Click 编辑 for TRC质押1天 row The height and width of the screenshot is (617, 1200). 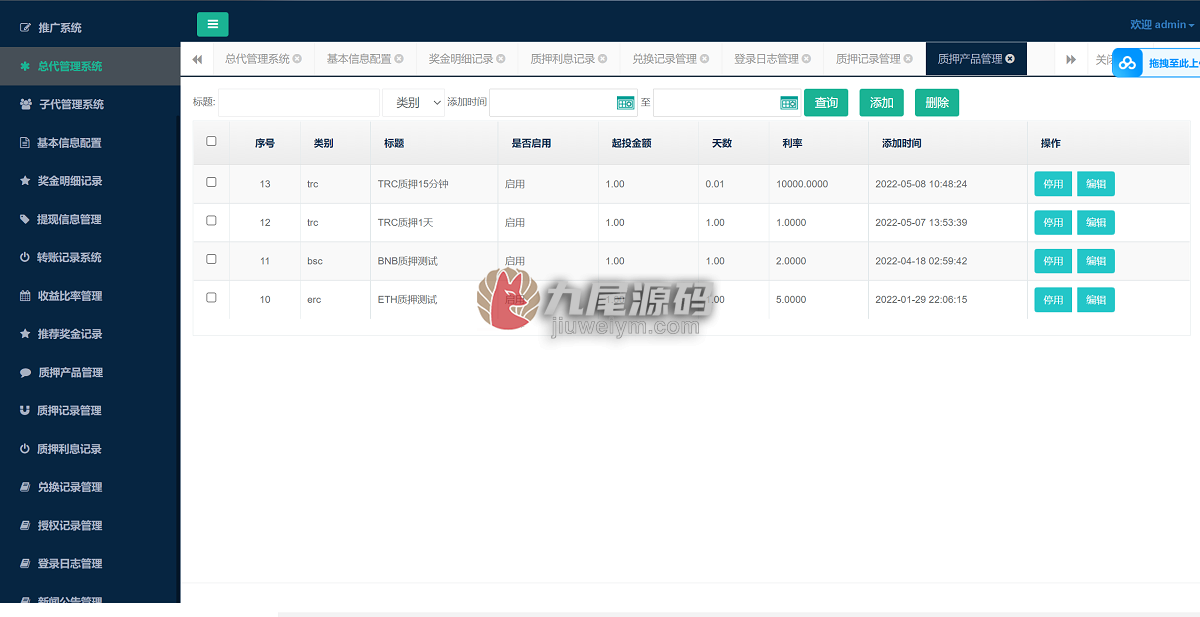(1096, 222)
